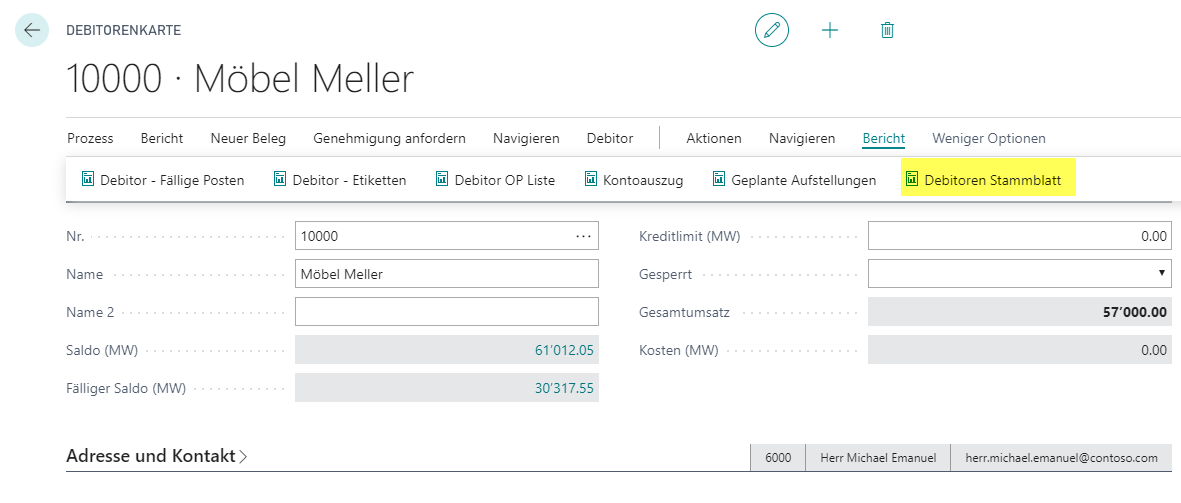Click the pencil edit icon

tap(771, 30)
